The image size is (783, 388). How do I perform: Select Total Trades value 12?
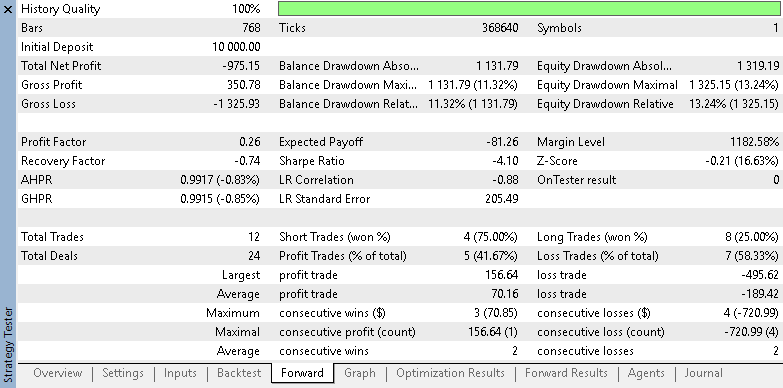254,237
